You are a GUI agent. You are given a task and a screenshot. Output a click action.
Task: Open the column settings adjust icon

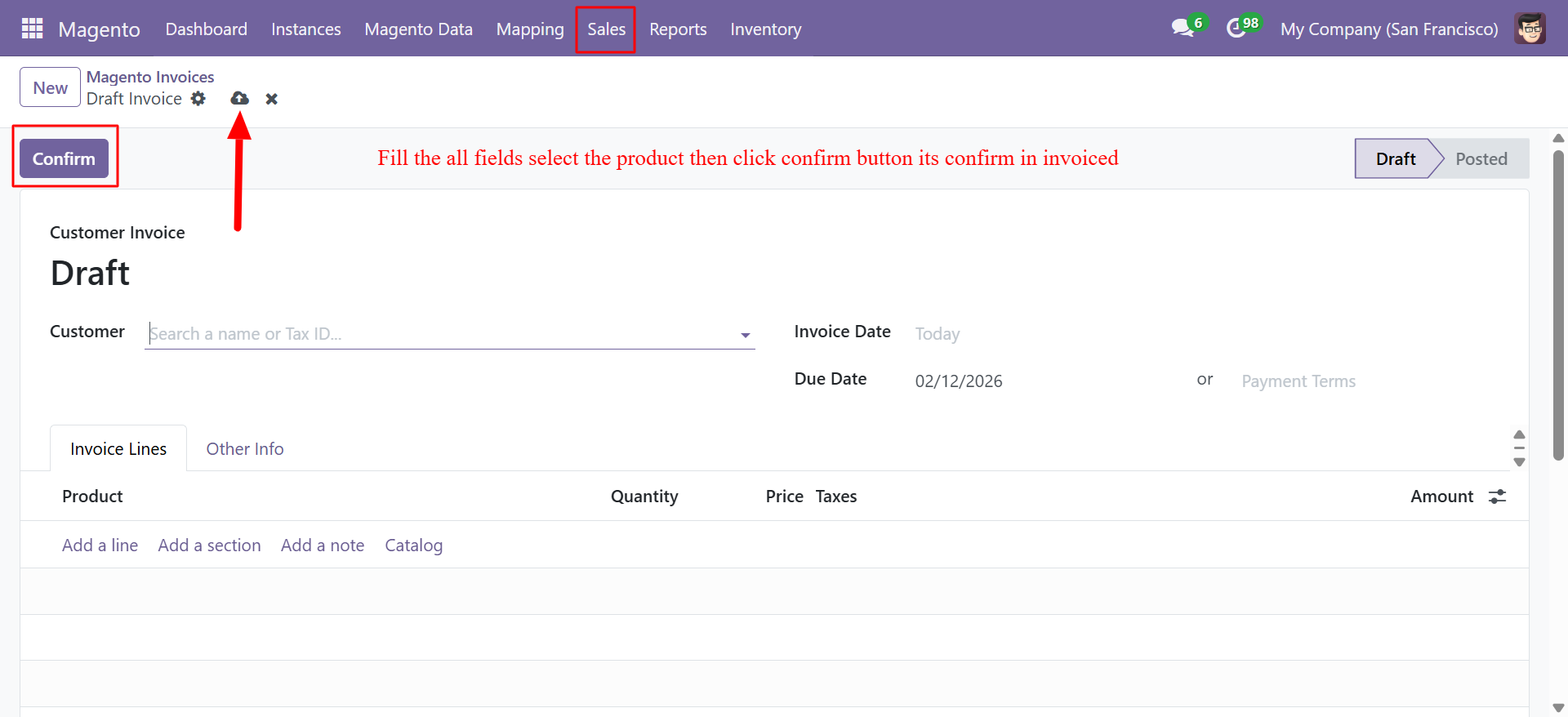coord(1497,497)
